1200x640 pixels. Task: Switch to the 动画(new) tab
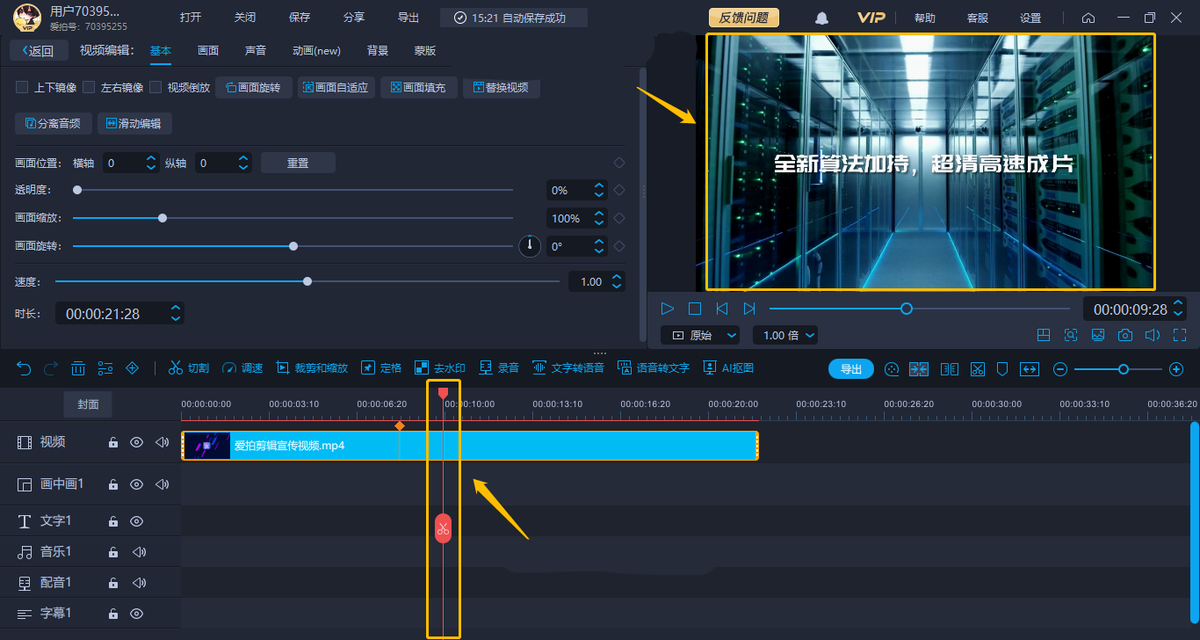316,51
